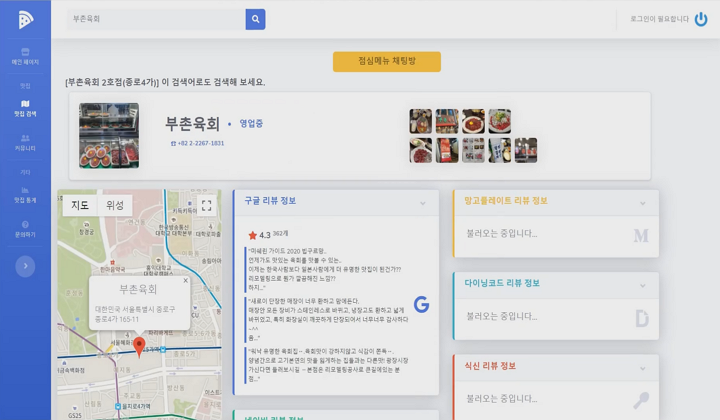Open the 커뮤니티 sidebar item
This screenshot has width=720, height=420.
point(25,143)
